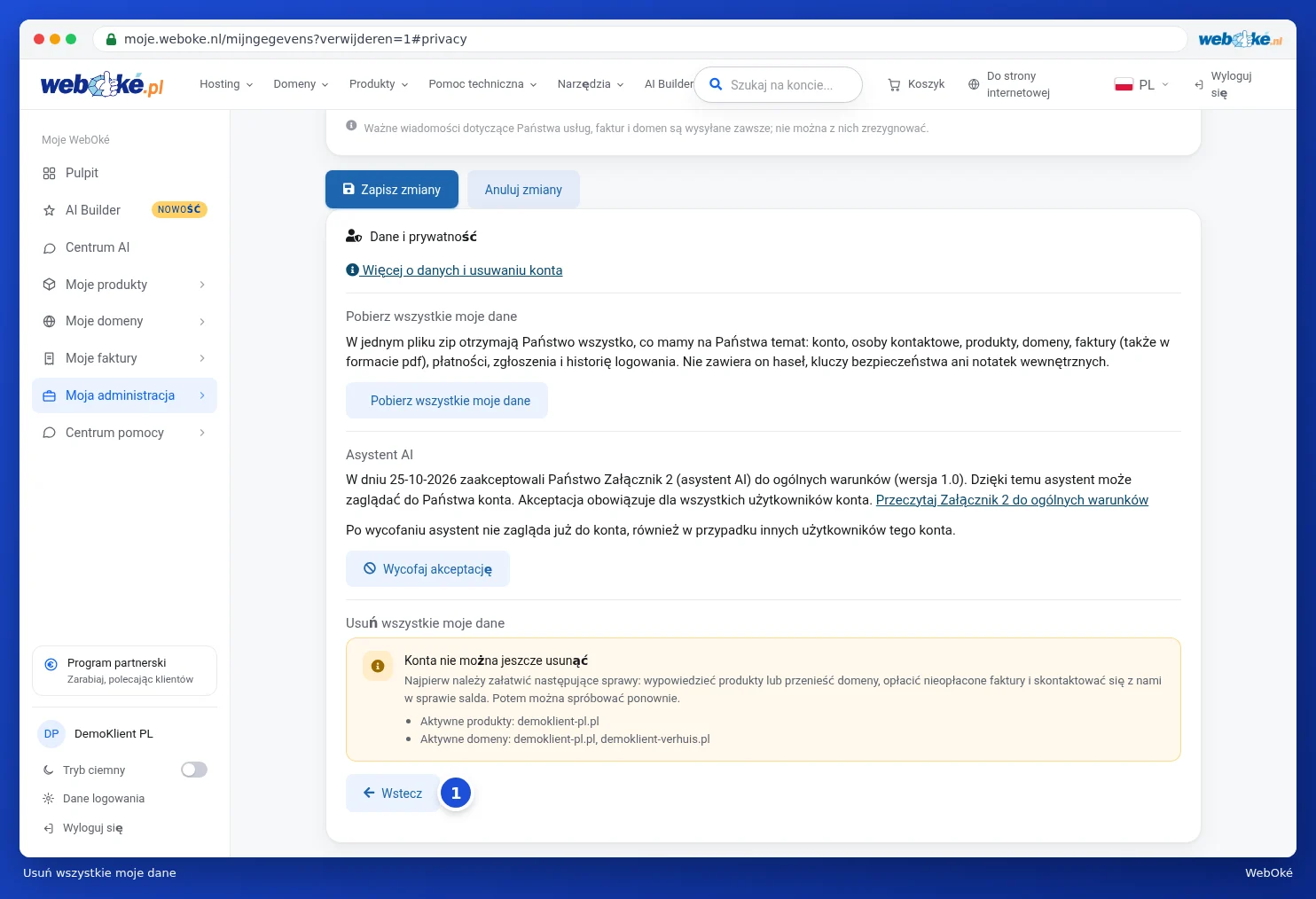The width and height of the screenshot is (1316, 899).
Task: Open the Domeny dropdown menu
Action: (301, 84)
